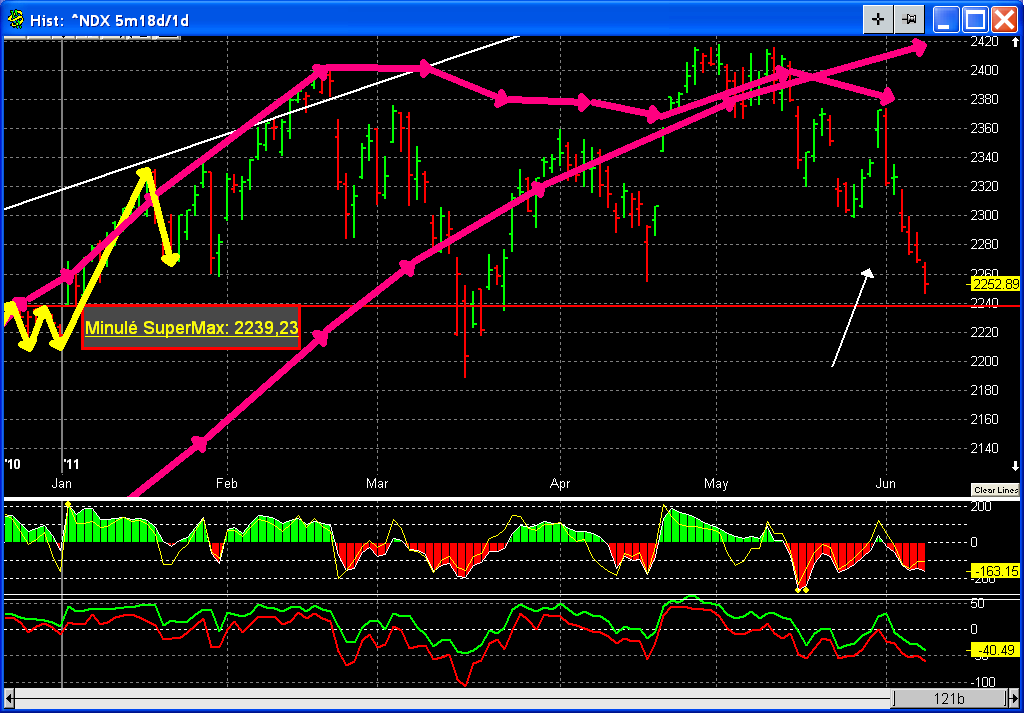Maximize the Hist ^NDX chart window
Image resolution: width=1024 pixels, height=713 pixels.
coord(975,20)
